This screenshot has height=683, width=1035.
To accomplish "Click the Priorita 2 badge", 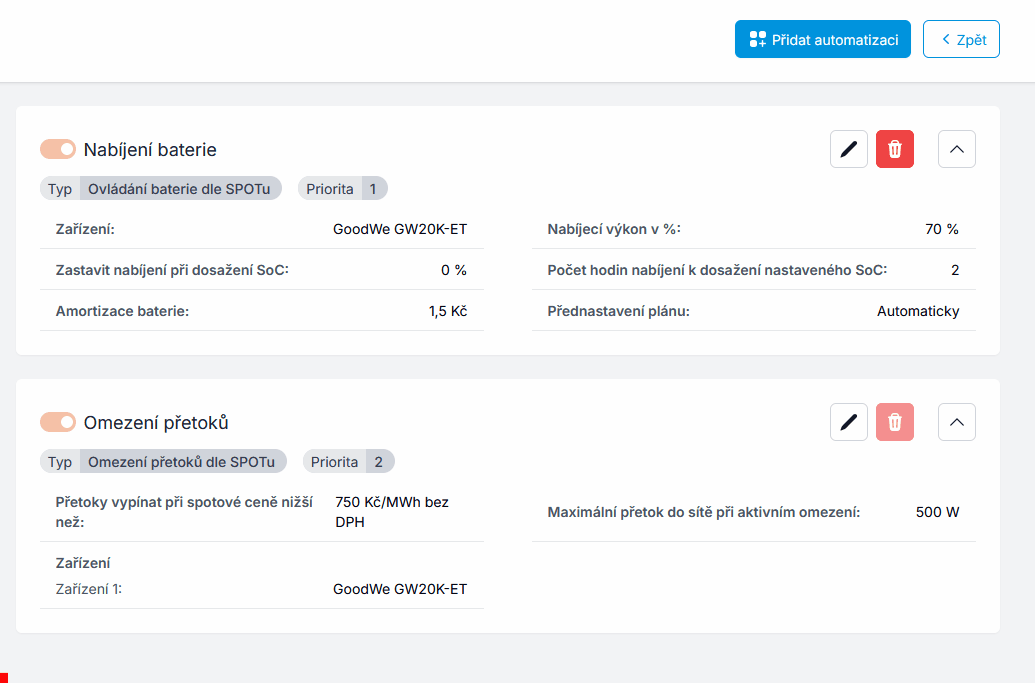I will (x=346, y=461).
